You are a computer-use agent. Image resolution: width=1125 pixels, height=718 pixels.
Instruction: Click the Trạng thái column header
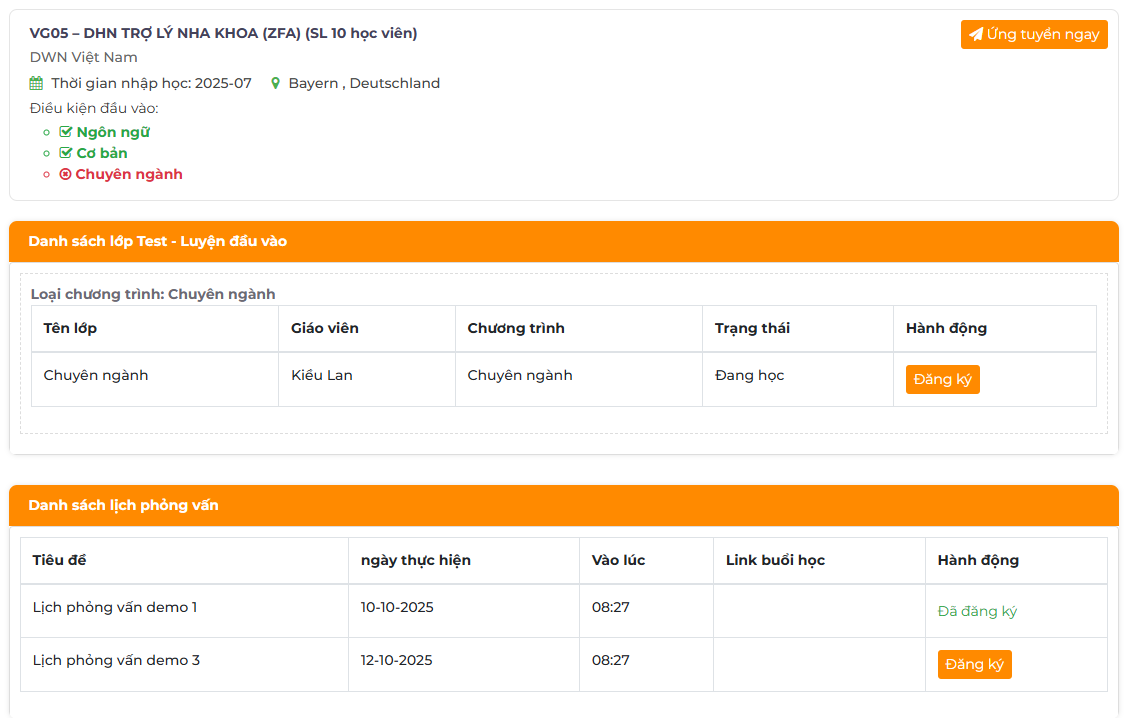752,328
